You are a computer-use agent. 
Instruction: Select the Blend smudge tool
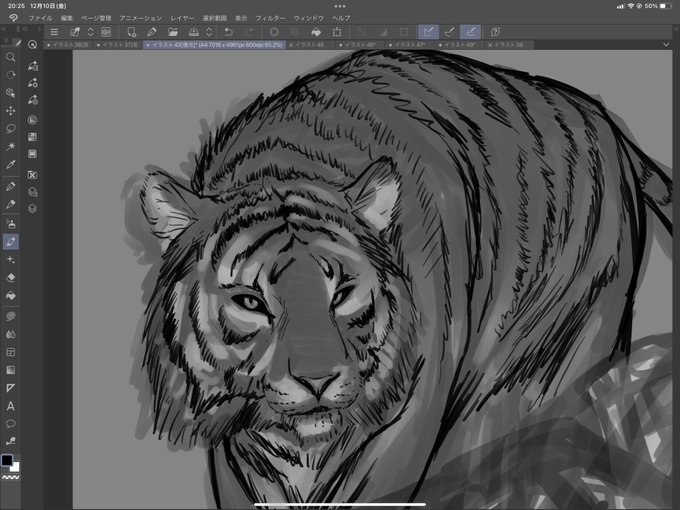[x=11, y=316]
